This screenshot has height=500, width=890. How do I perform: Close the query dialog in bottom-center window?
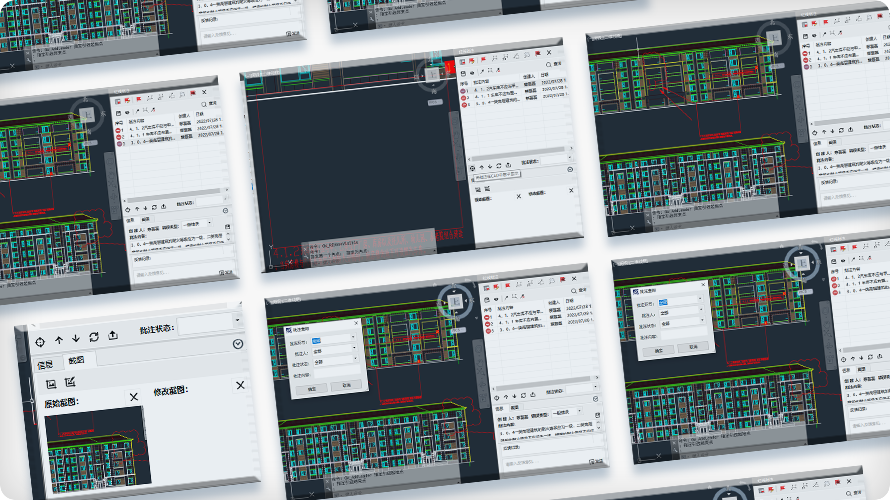point(356,323)
